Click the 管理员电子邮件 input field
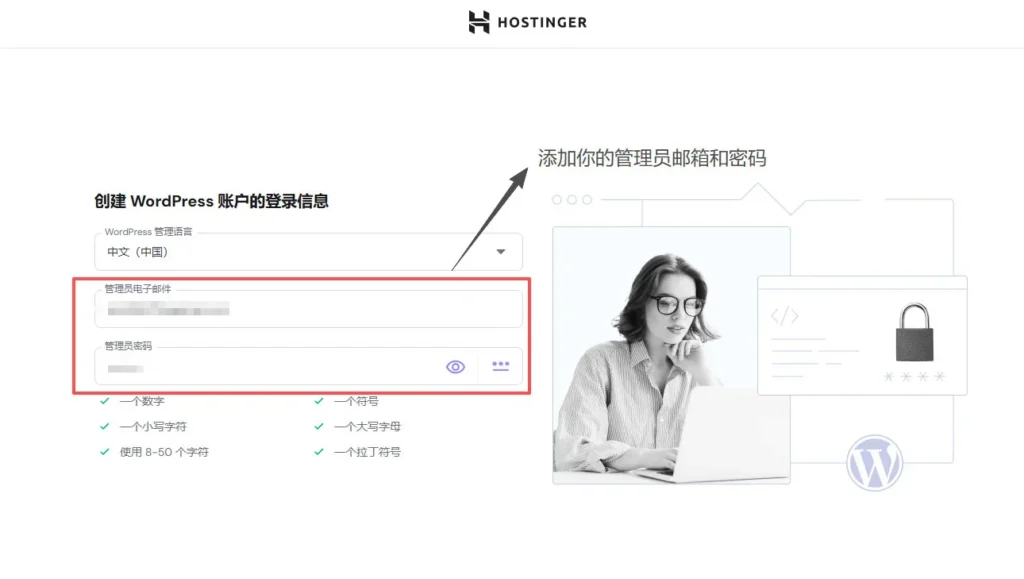Image resolution: width=1024 pixels, height=579 pixels. point(300,310)
